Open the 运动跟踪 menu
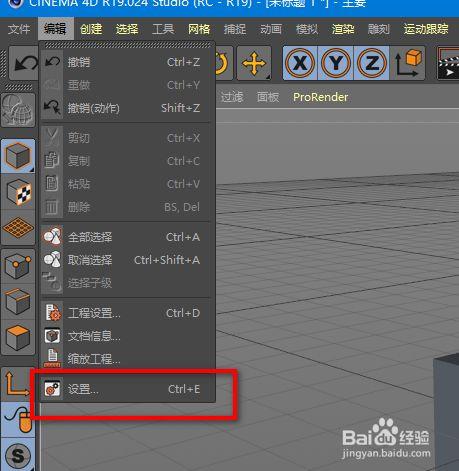 click(426, 29)
